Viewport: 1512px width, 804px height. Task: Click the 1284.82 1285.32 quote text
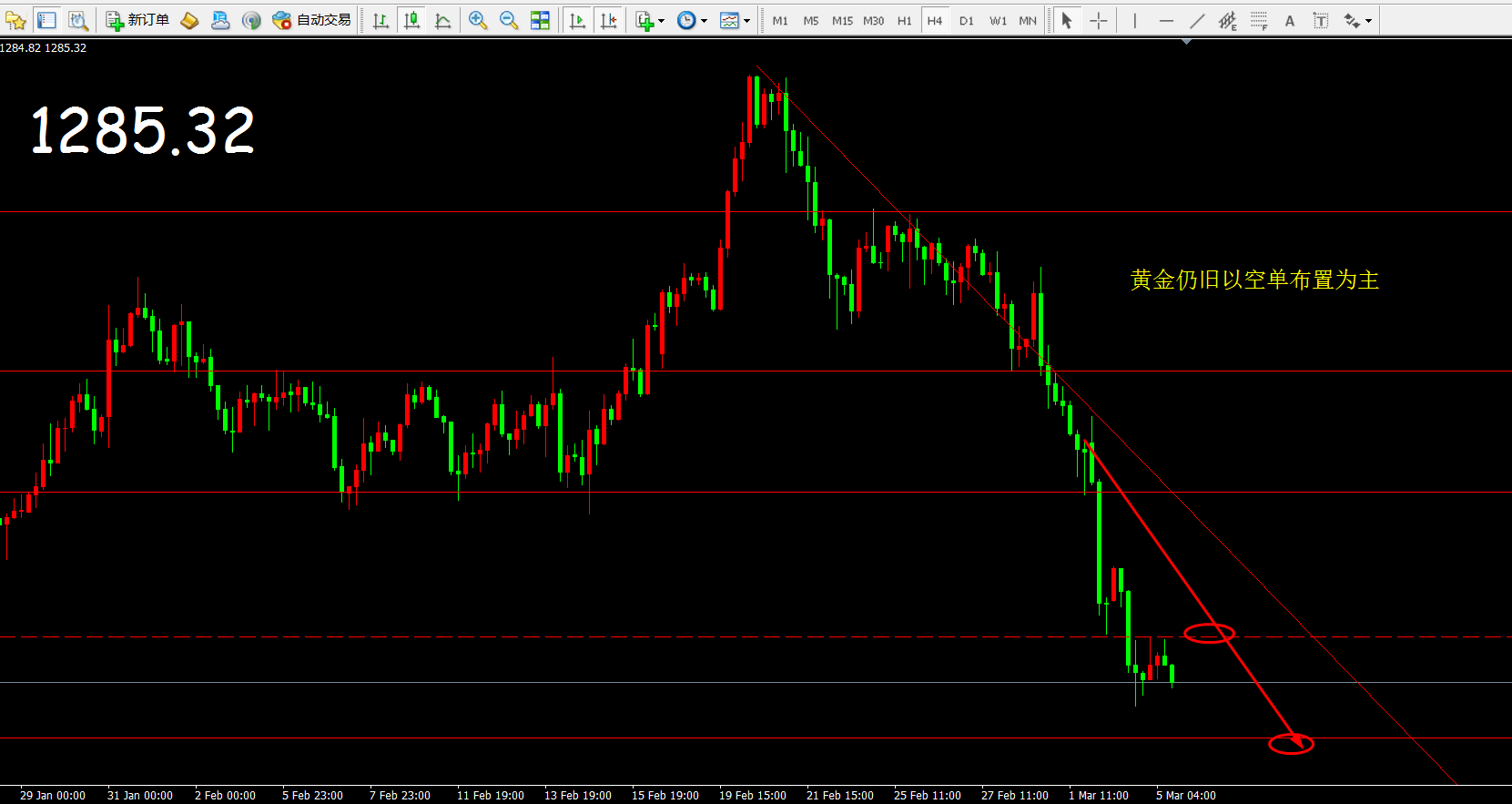pyautogui.click(x=44, y=48)
